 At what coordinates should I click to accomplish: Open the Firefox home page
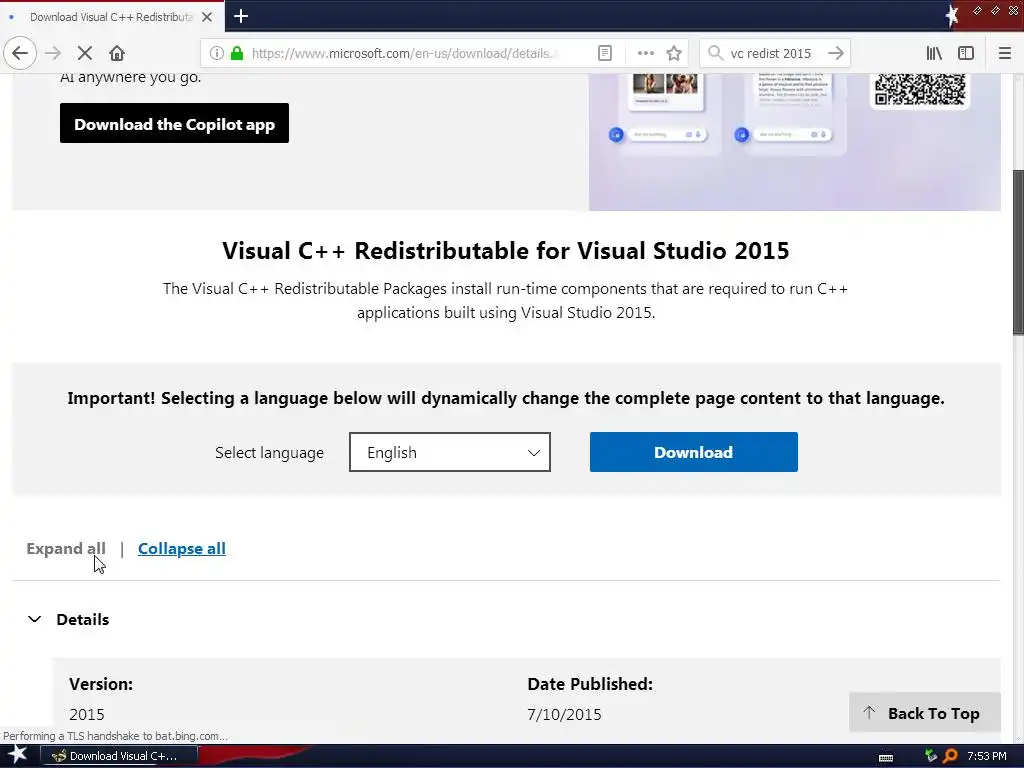[117, 53]
